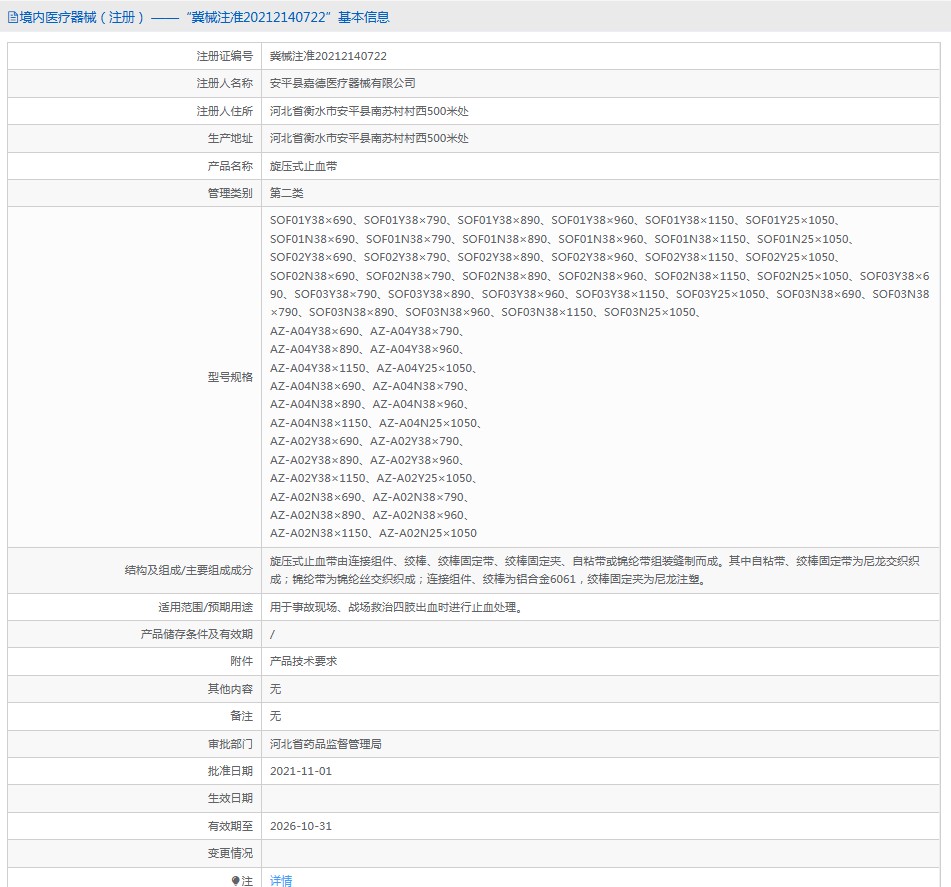Click the 产品技术要求 attachment value
951x887 pixels.
point(303,661)
